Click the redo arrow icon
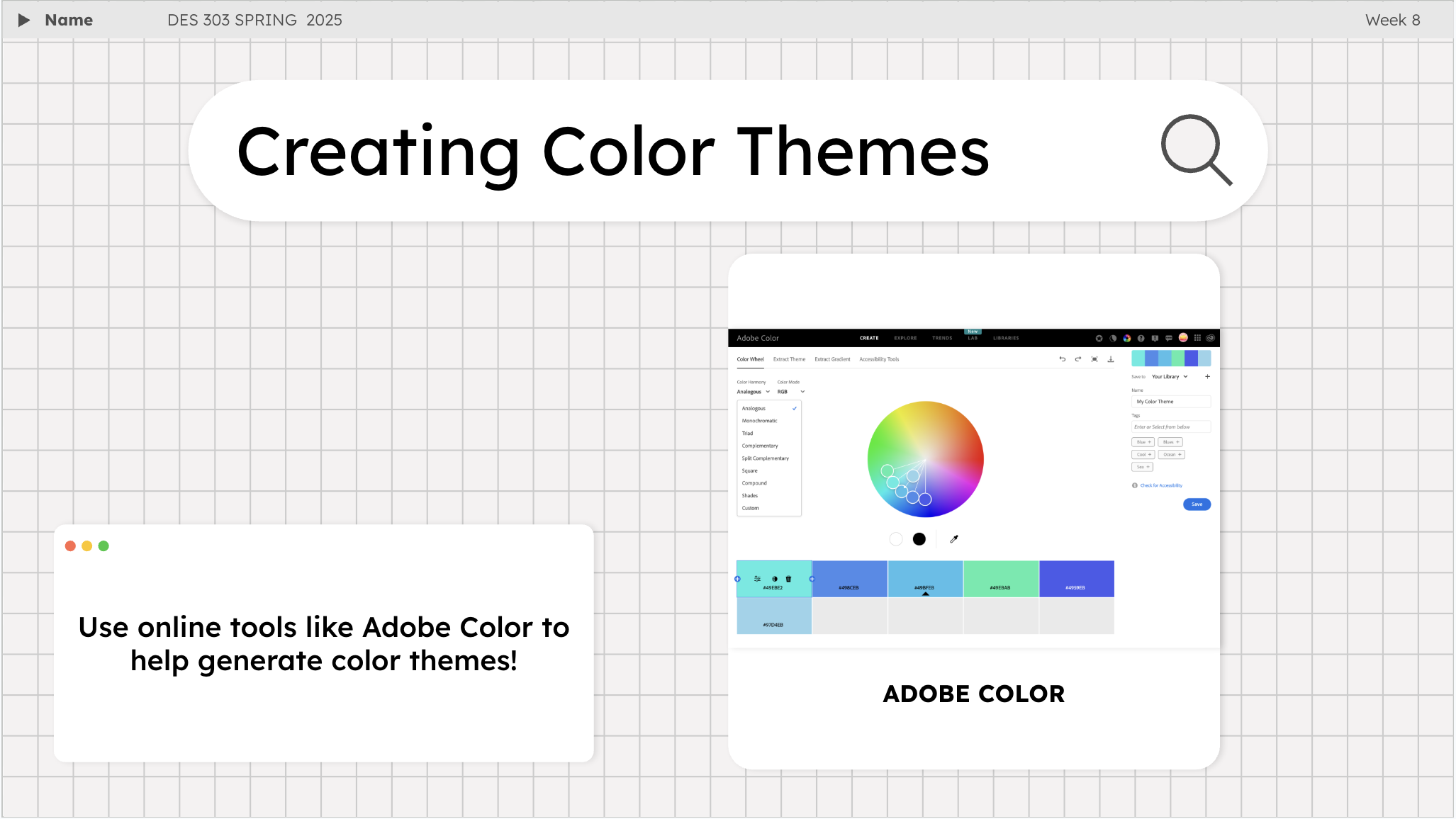The height and width of the screenshot is (819, 1456). coord(1077,359)
